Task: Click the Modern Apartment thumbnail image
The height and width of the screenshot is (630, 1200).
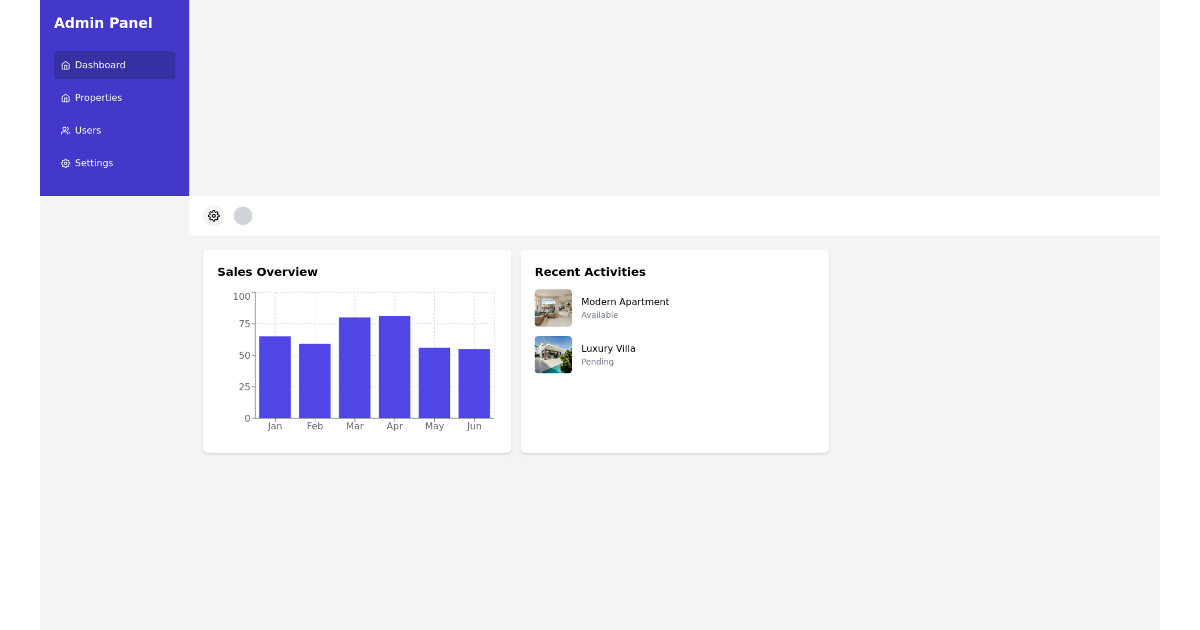Action: 553,308
